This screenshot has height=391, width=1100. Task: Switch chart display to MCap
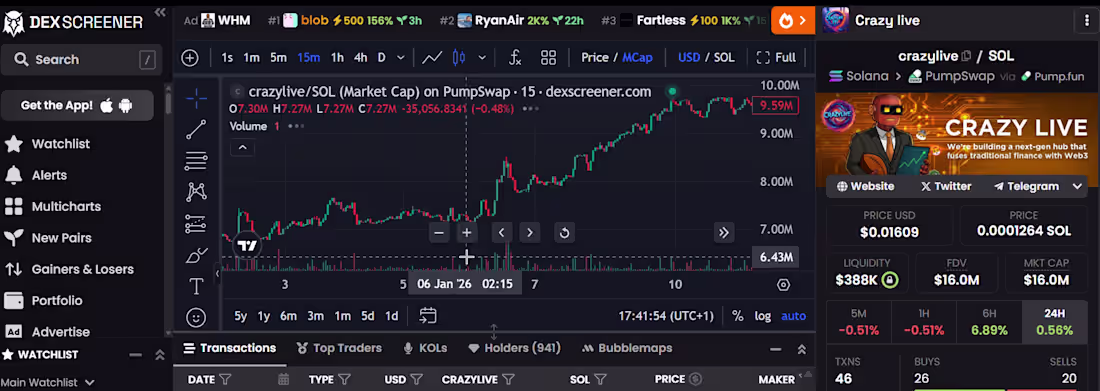[637, 58]
